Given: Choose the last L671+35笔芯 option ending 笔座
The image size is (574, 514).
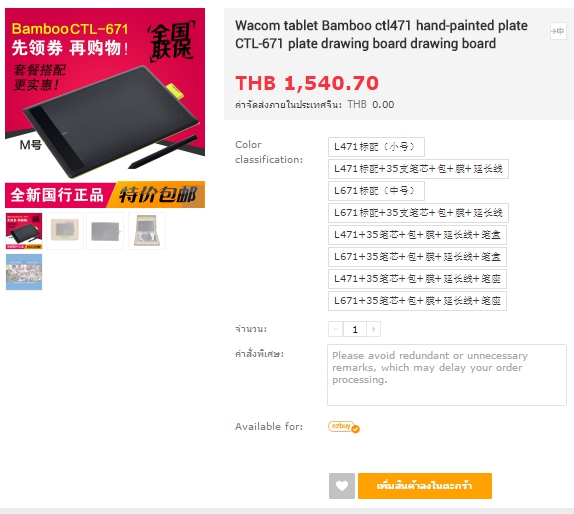Looking at the screenshot, I should 417,301.
